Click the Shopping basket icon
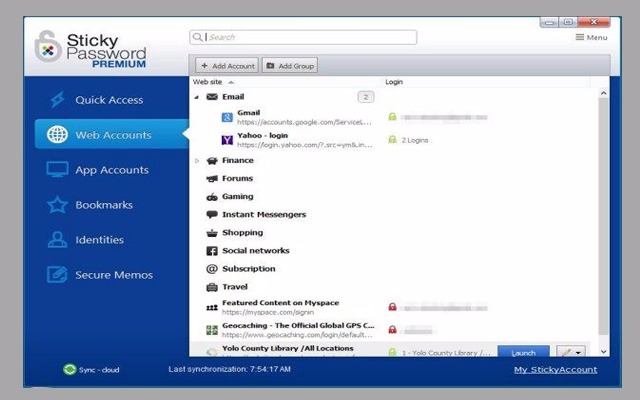Image resolution: width=640 pixels, height=400 pixels. (x=212, y=233)
